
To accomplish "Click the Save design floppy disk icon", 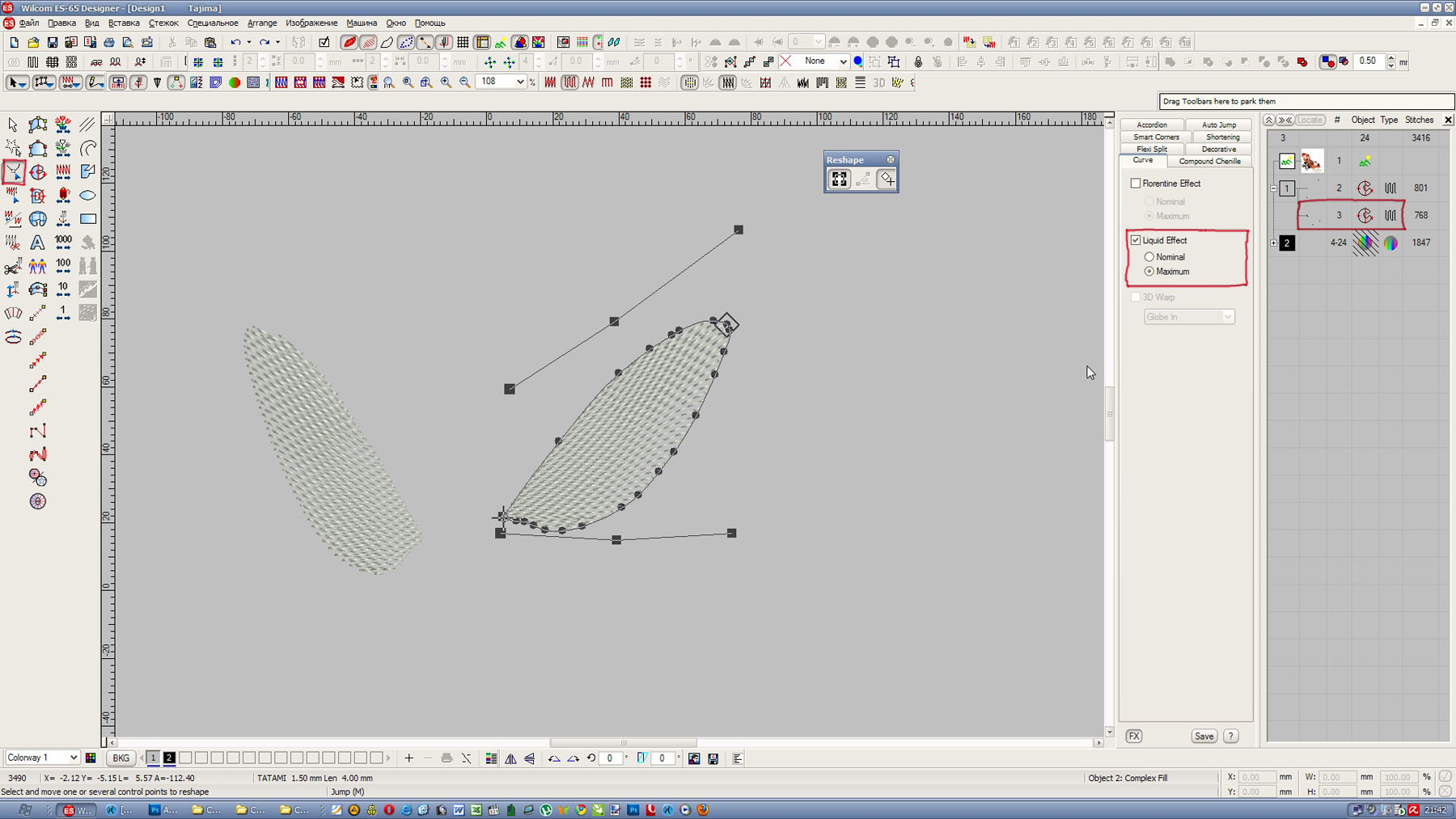I will 53,42.
